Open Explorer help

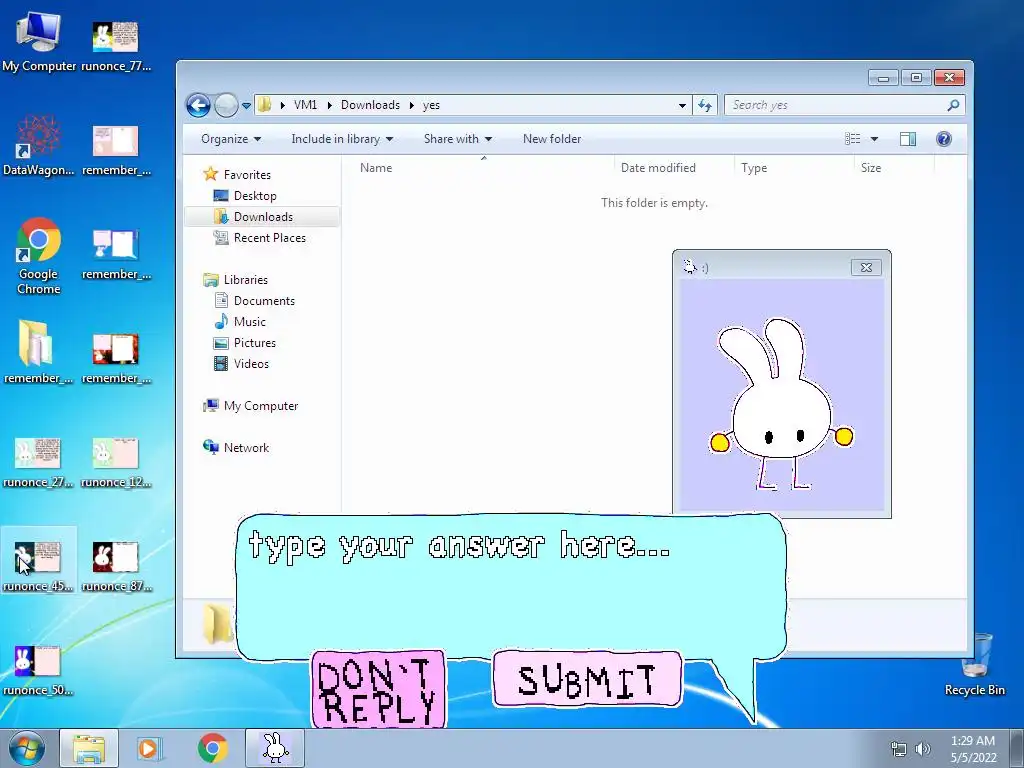(x=944, y=139)
